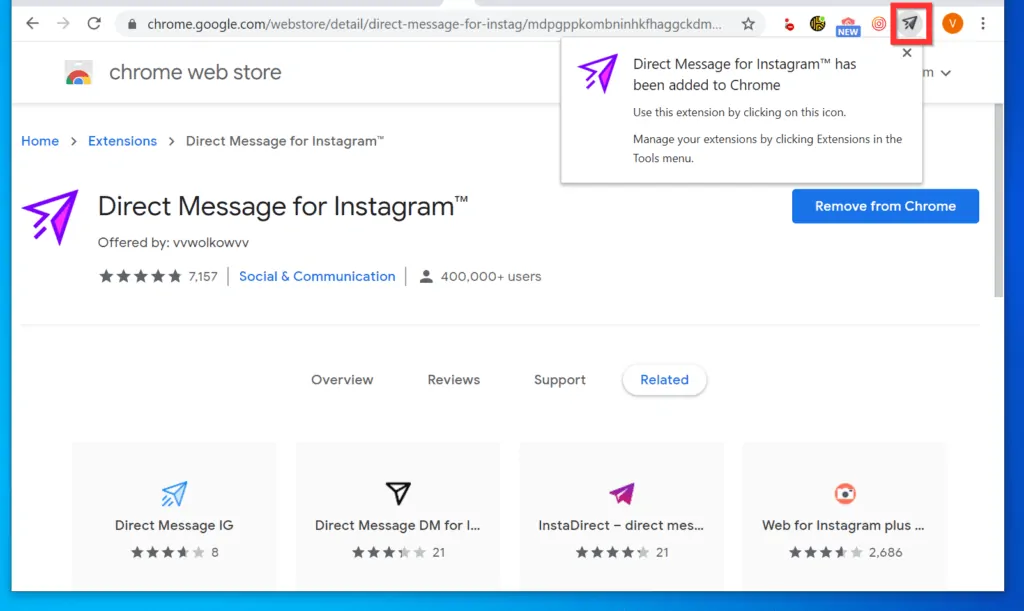Open the pink target extension icon
Screen dimensions: 1024x611
(x=879, y=24)
